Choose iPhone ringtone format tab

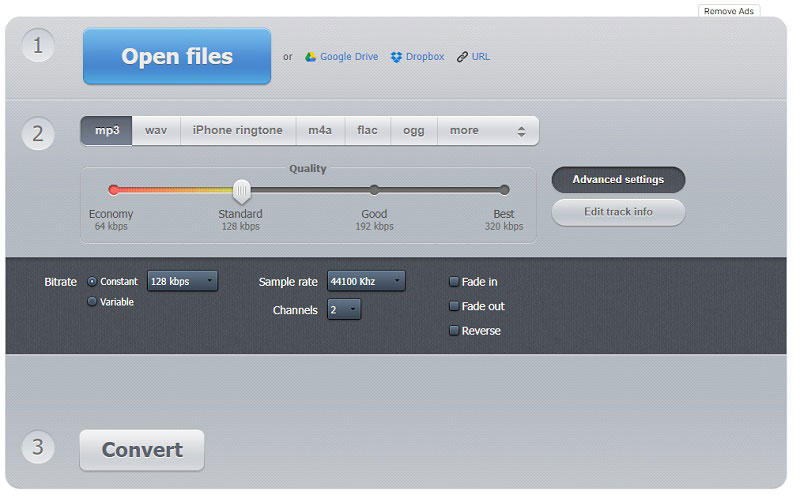[x=238, y=131]
